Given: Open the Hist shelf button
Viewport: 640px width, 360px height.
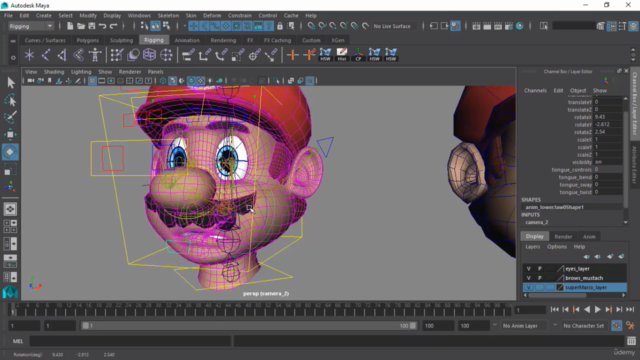Looking at the screenshot, I should (342, 55).
